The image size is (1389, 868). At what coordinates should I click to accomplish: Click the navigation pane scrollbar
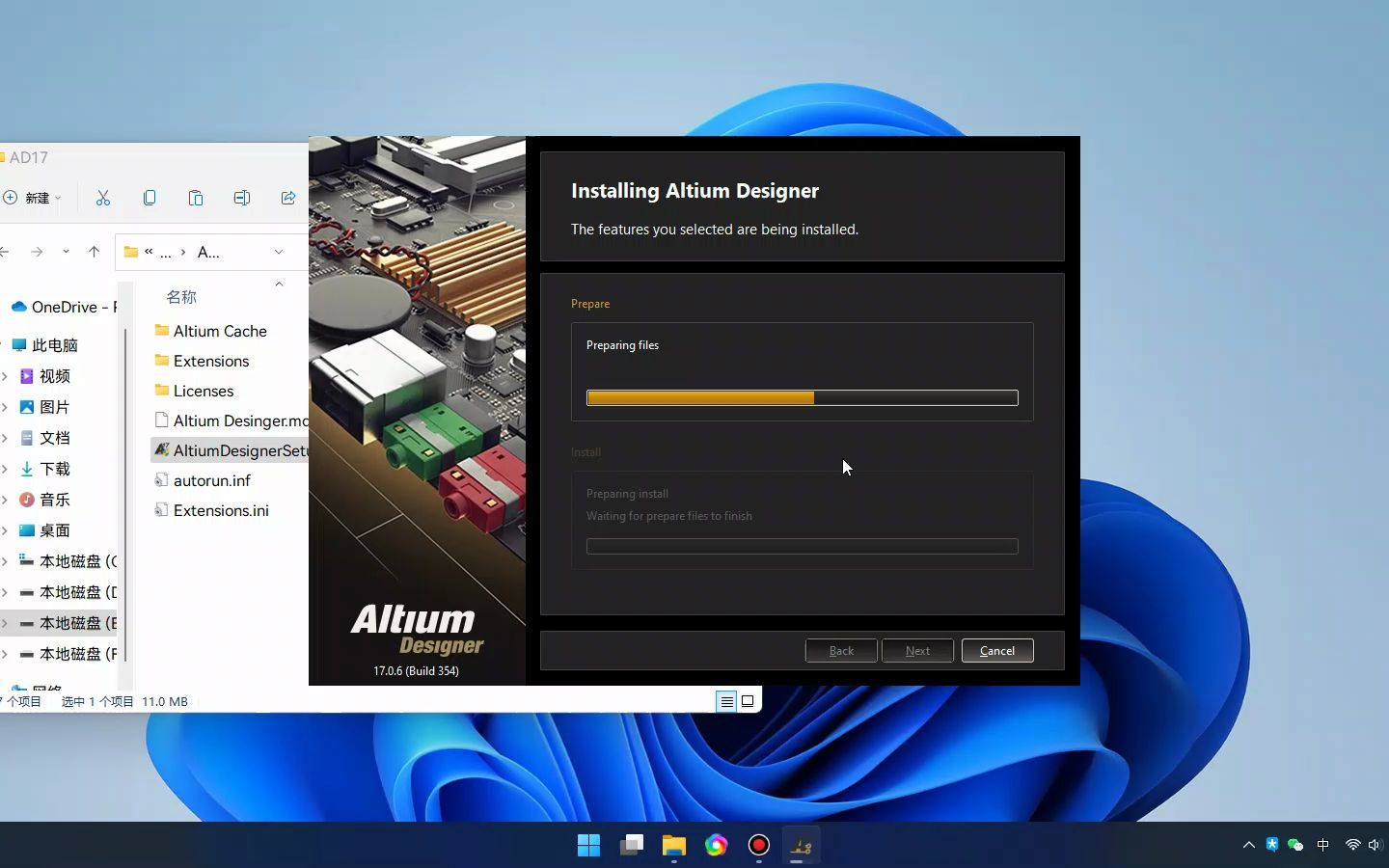(125, 497)
